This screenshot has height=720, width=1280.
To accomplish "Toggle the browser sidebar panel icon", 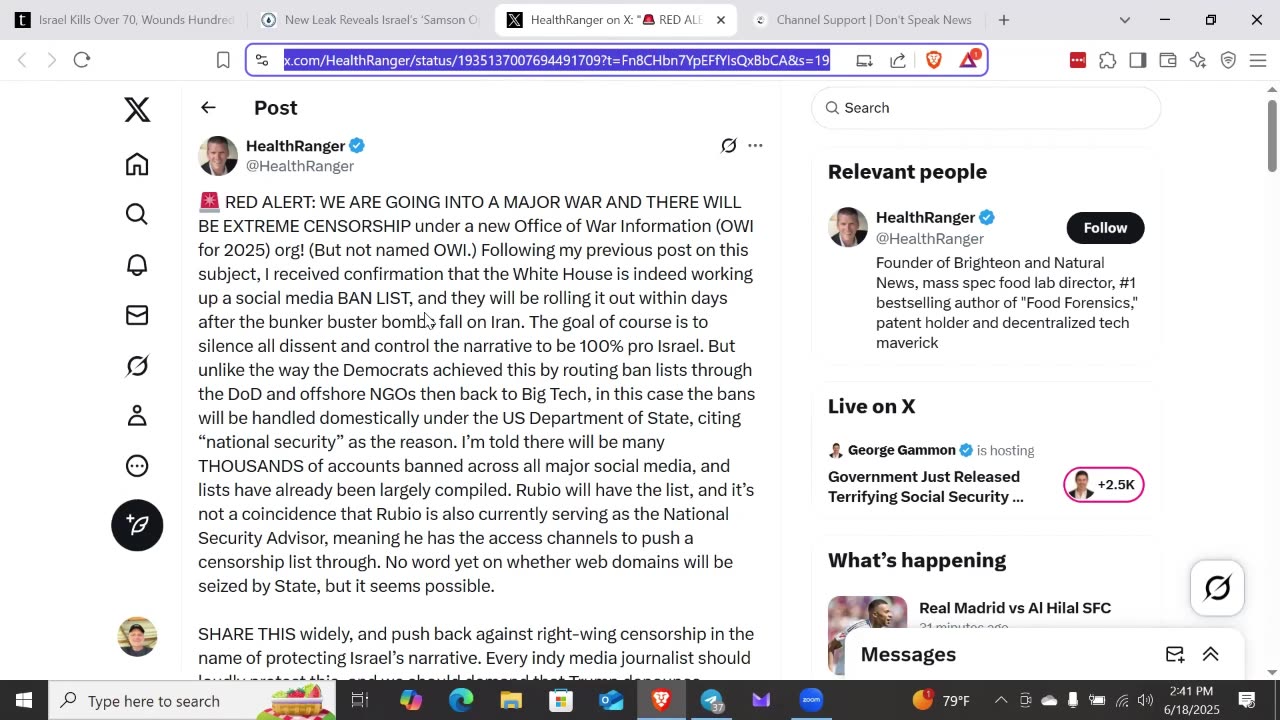I will coord(1137,60).
